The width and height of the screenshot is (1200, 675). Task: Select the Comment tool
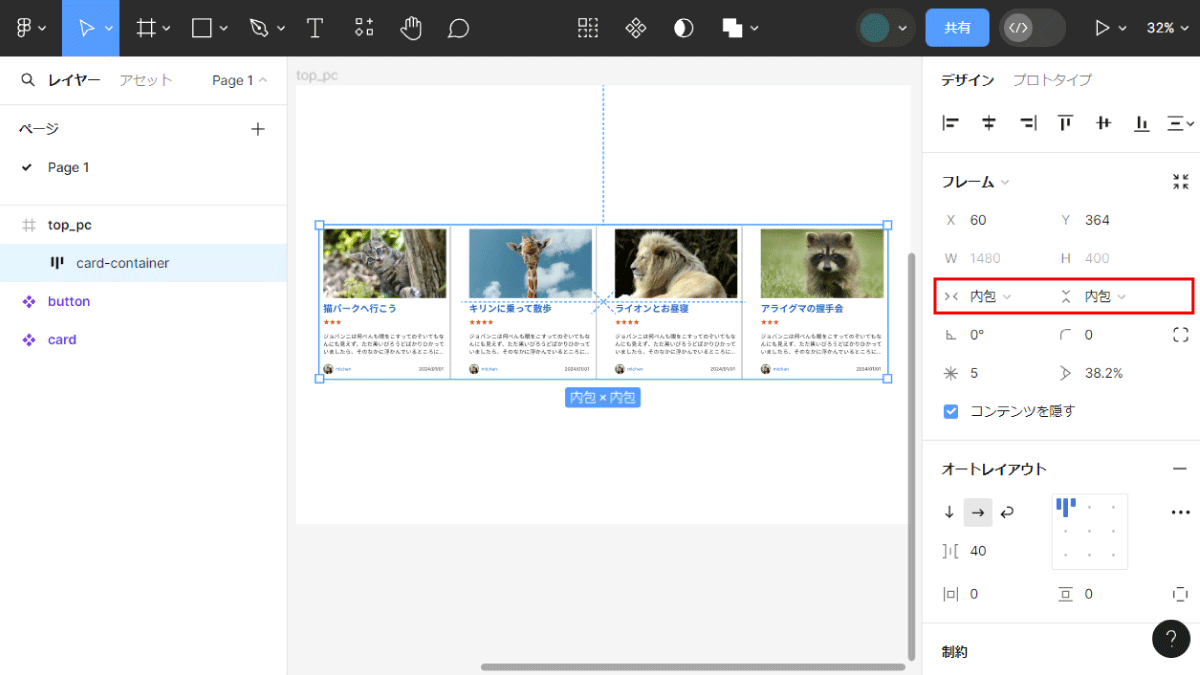coord(458,28)
